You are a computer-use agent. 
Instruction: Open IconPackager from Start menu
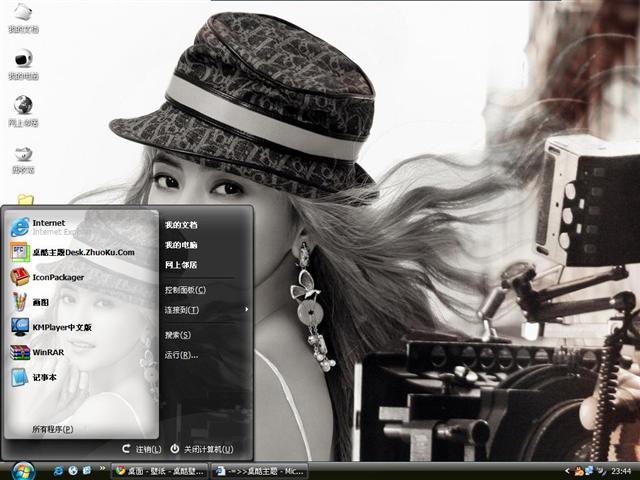coord(82,277)
